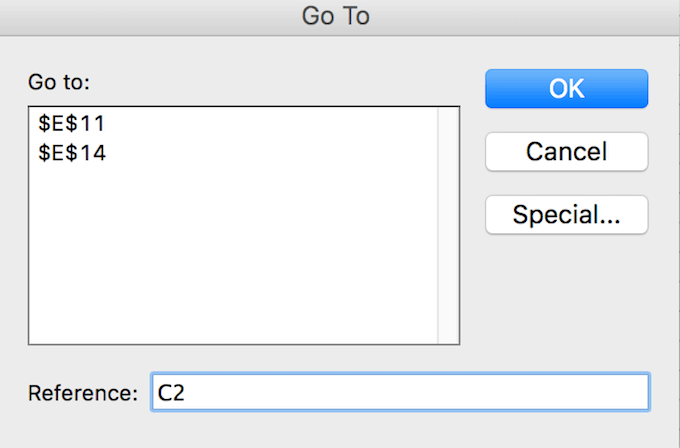Choose the $E$14 entry in the list
The width and height of the screenshot is (680, 448).
coord(69,153)
